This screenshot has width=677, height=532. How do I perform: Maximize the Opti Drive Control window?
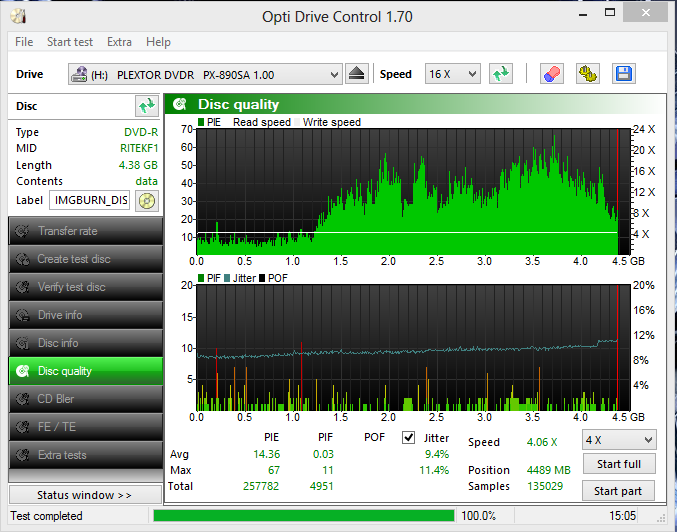tap(610, 13)
